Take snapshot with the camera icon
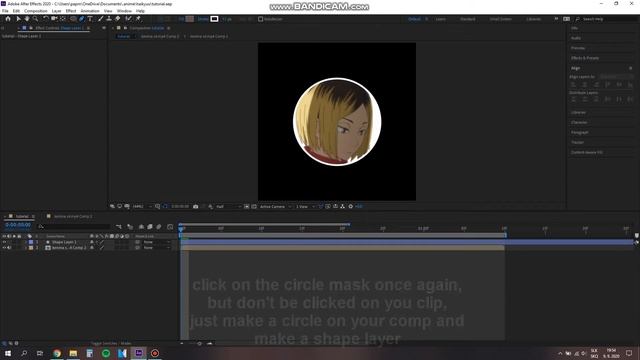This screenshot has height=360, width=640. tap(196, 207)
